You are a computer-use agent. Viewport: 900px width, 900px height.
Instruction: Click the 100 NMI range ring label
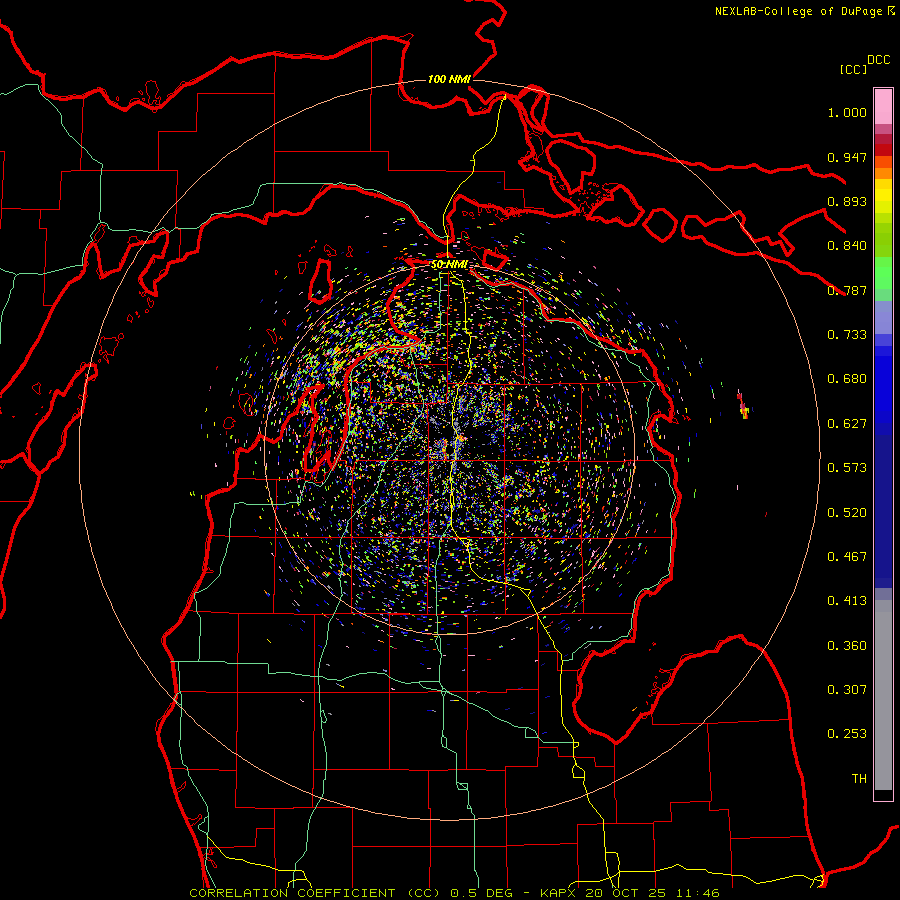click(x=449, y=79)
